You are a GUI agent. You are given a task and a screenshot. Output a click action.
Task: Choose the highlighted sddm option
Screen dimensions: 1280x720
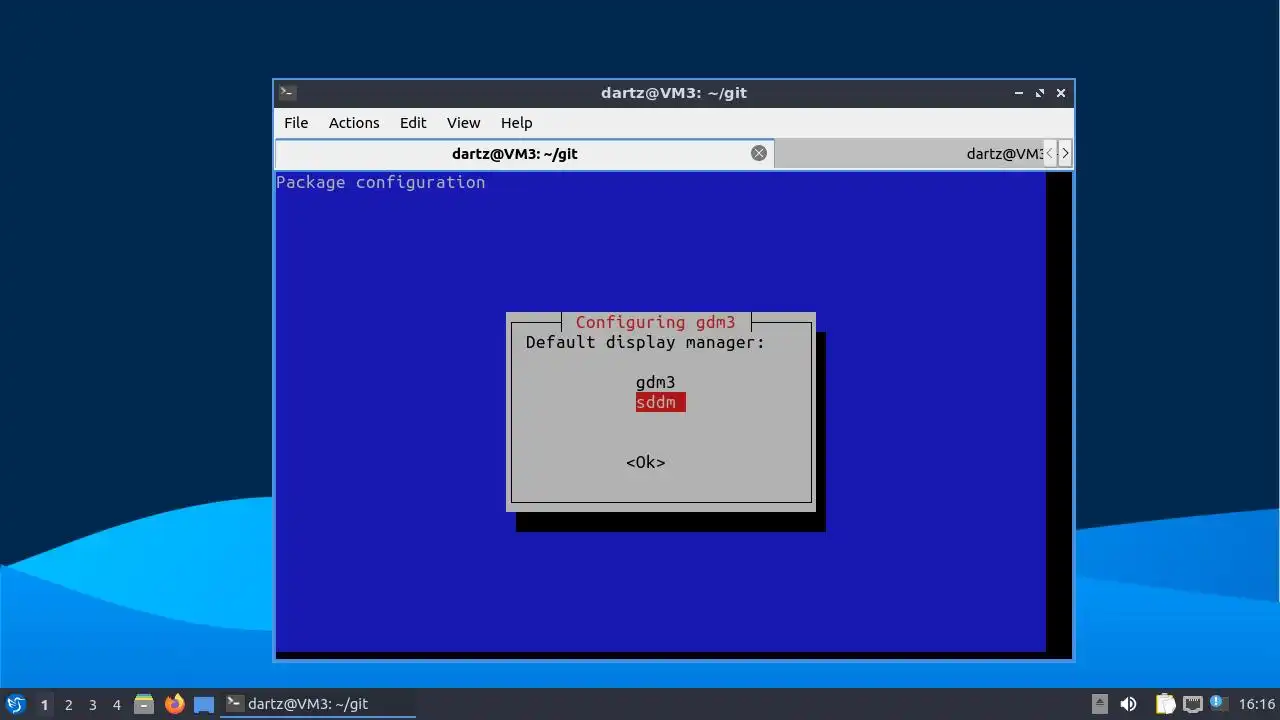click(660, 402)
